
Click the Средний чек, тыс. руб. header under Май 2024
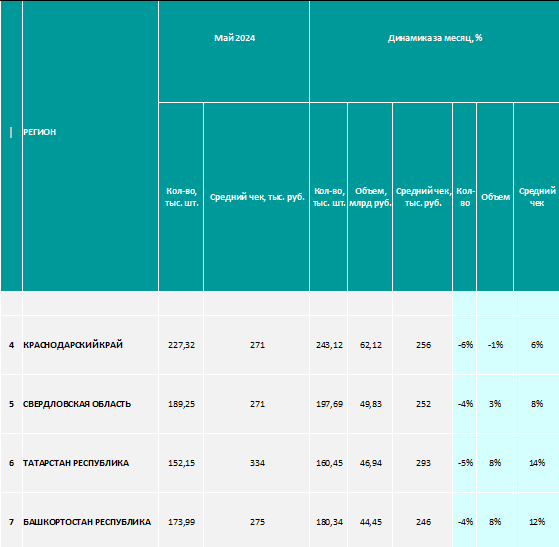pos(256,197)
